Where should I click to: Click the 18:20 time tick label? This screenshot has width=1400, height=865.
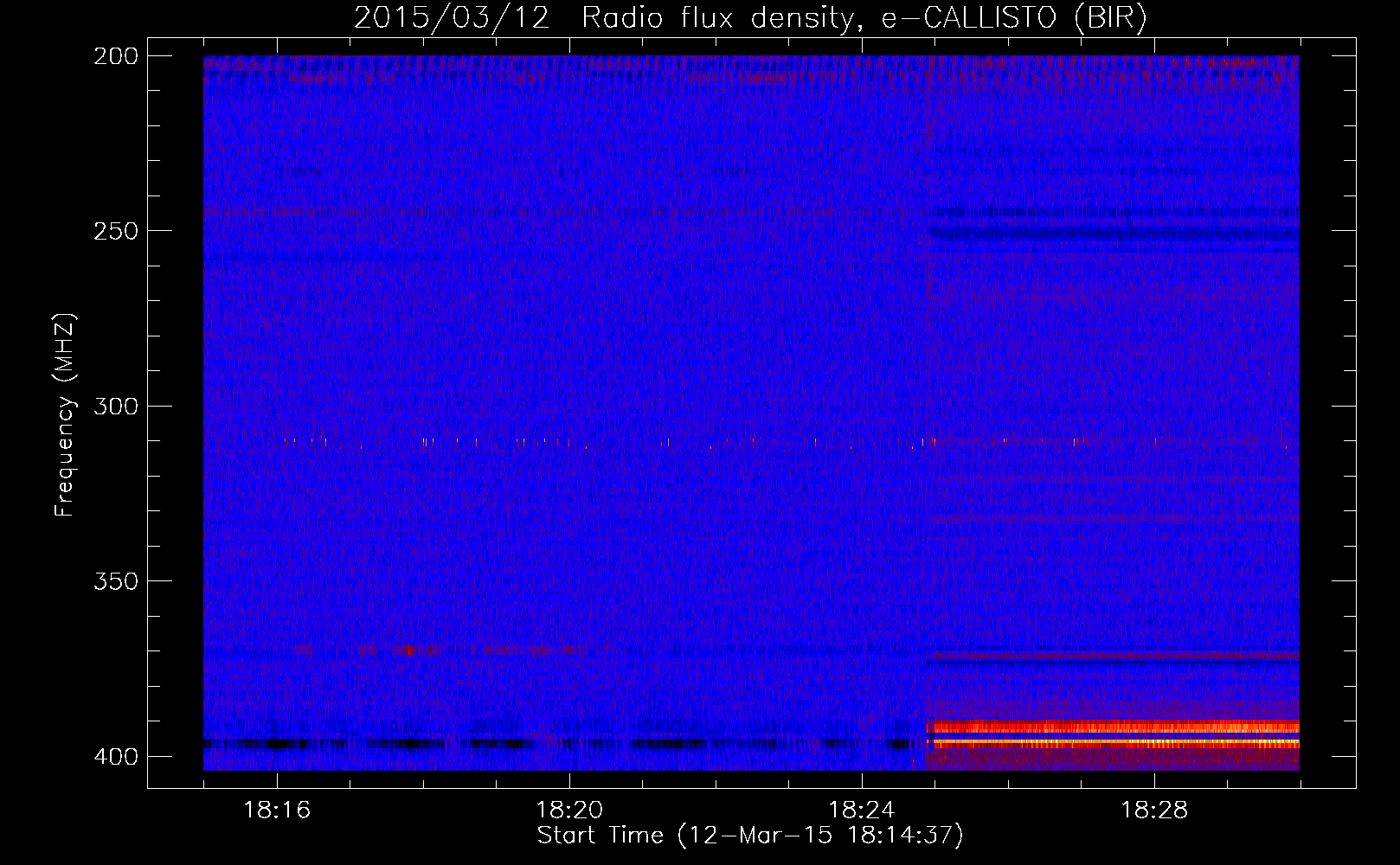click(x=569, y=811)
